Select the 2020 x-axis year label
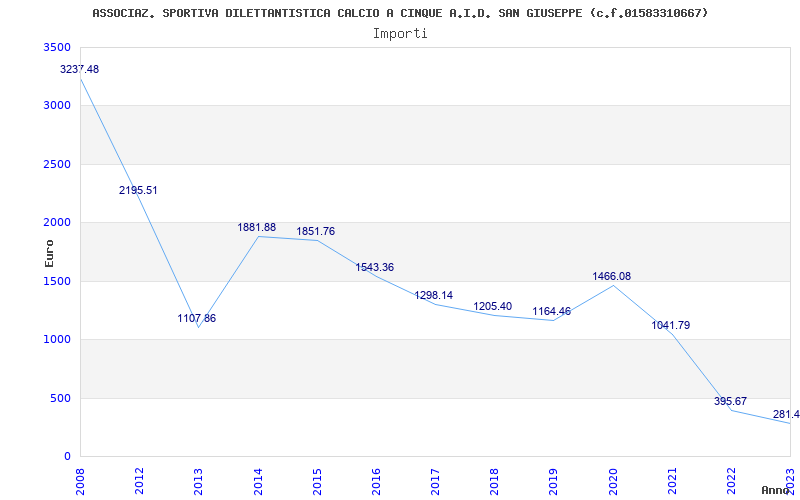800x500 pixels. (613, 481)
